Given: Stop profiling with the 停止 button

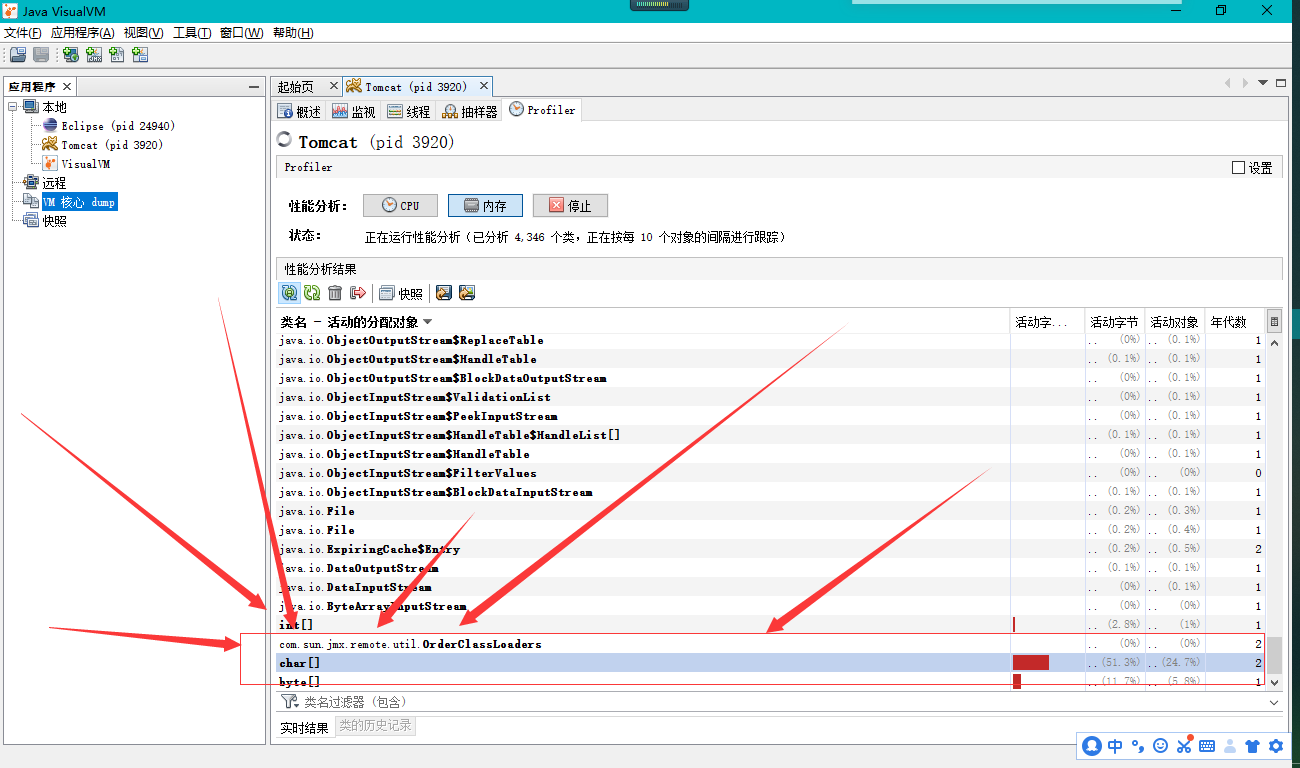Looking at the screenshot, I should 570,205.
